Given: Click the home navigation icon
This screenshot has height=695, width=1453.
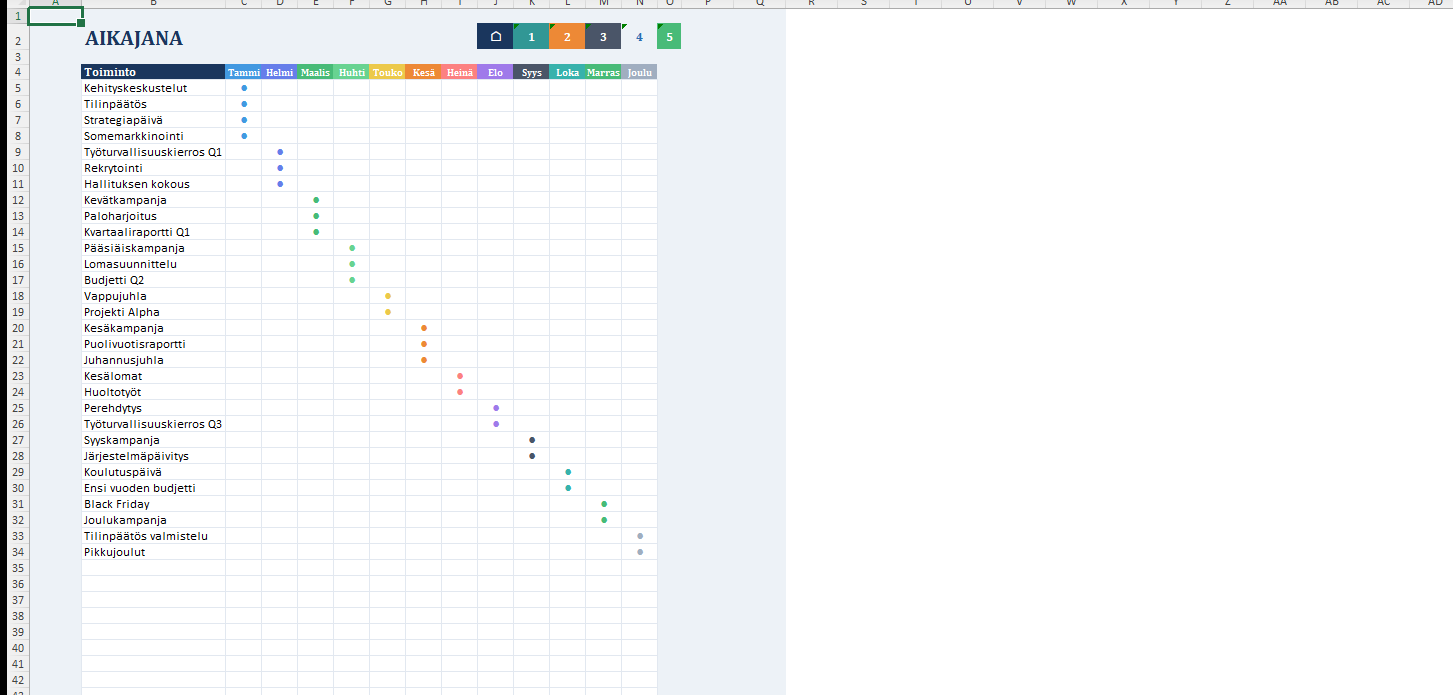Looking at the screenshot, I should click(x=495, y=37).
